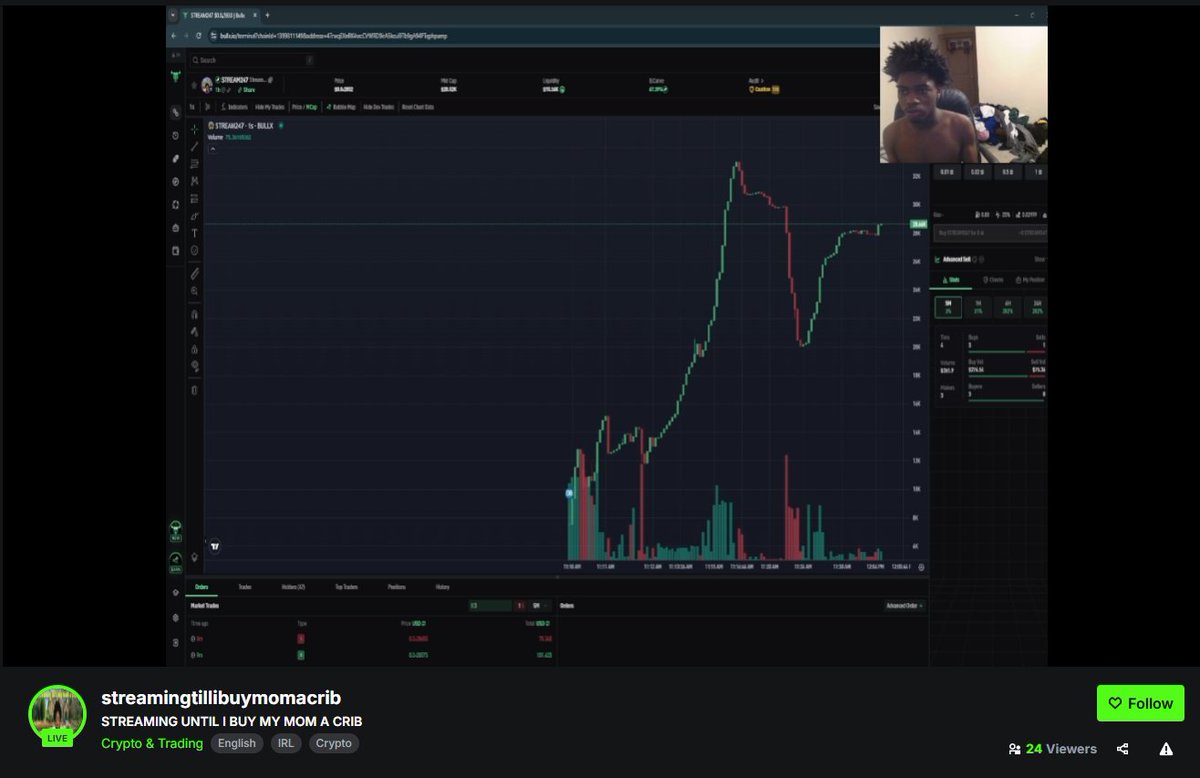Switch to the Top Traders tab
1200x778 pixels.
click(x=346, y=587)
